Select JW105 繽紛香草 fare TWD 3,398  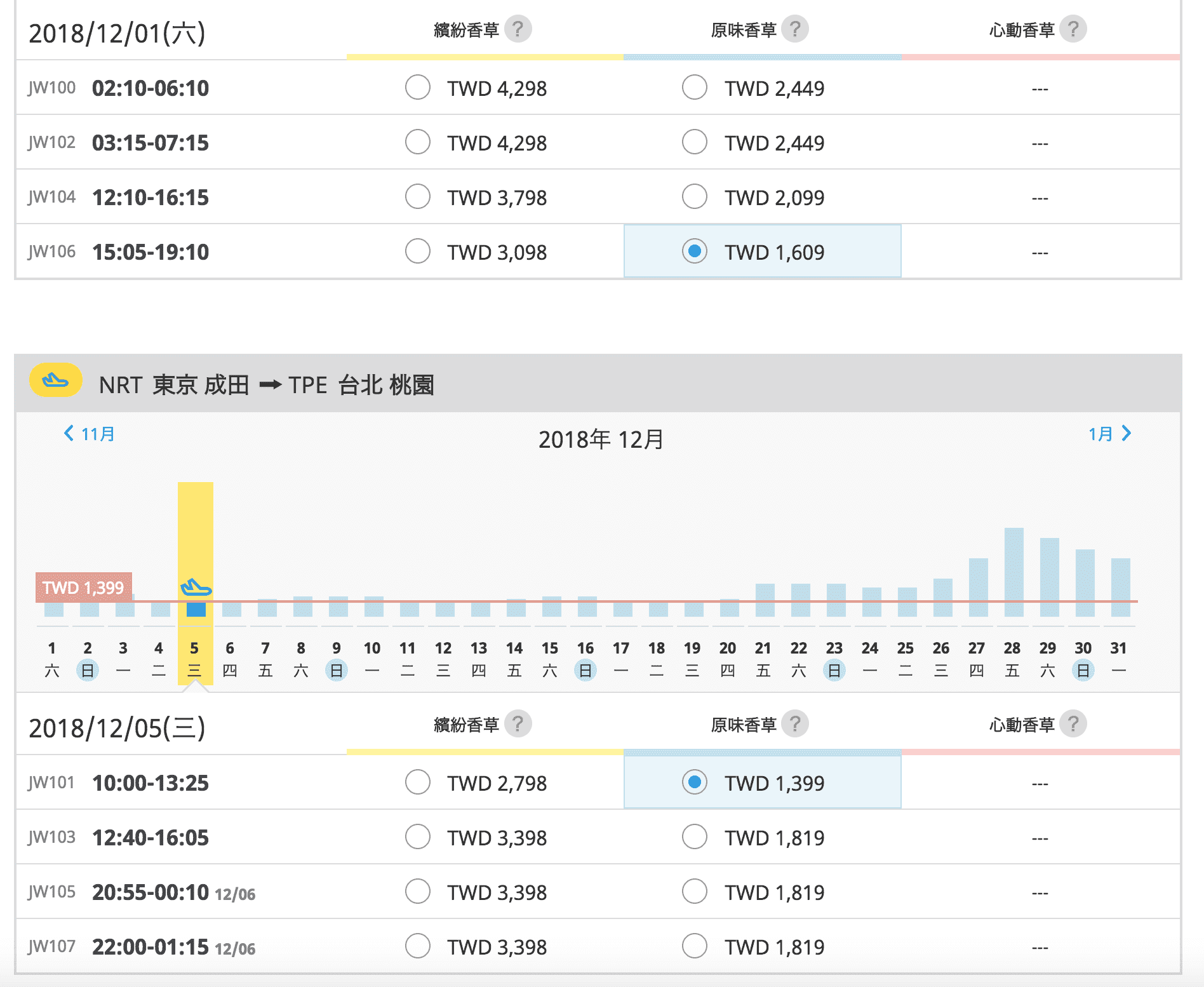[x=418, y=892]
